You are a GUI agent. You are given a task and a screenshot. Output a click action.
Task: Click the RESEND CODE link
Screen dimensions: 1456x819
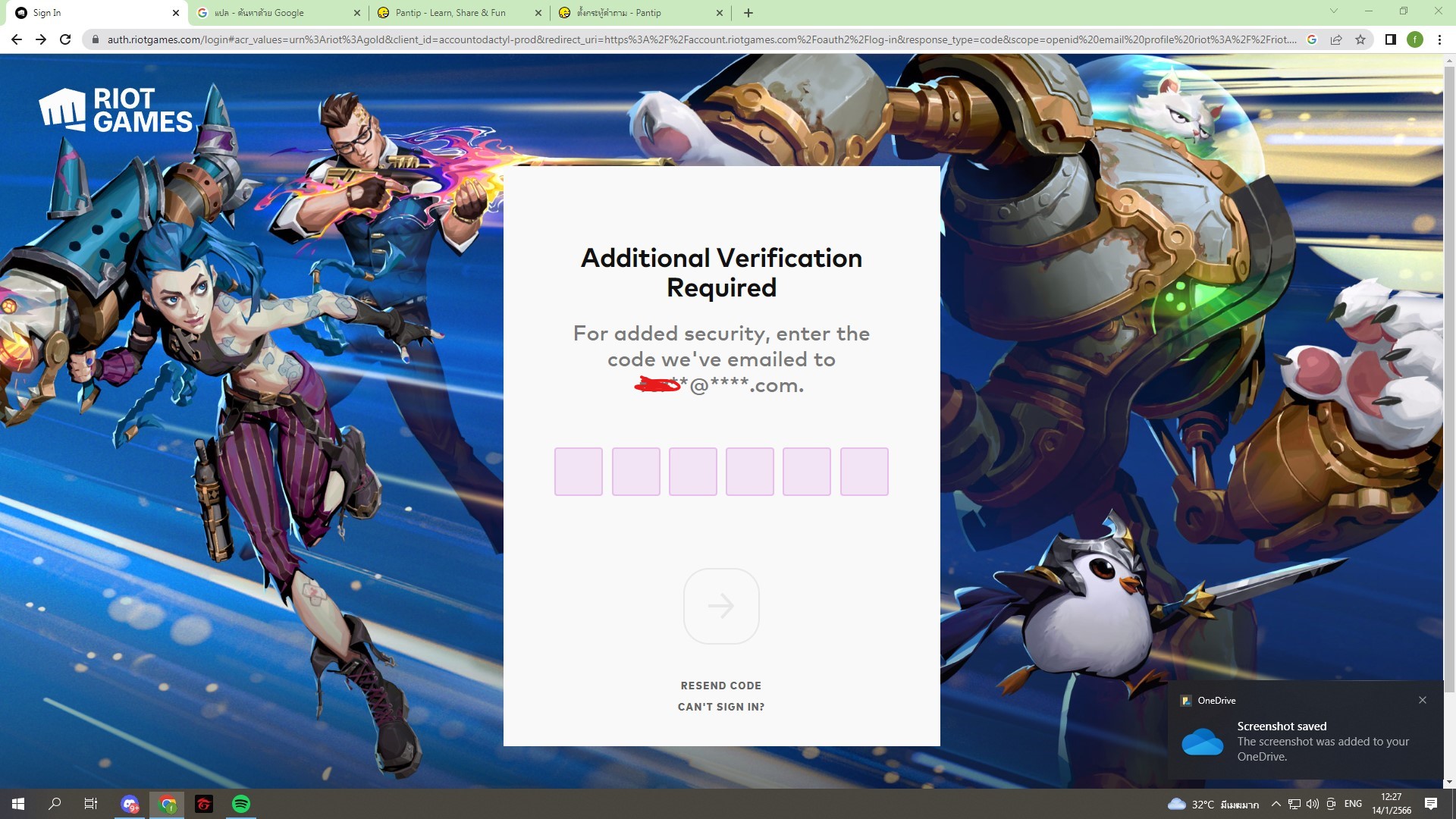click(x=721, y=686)
